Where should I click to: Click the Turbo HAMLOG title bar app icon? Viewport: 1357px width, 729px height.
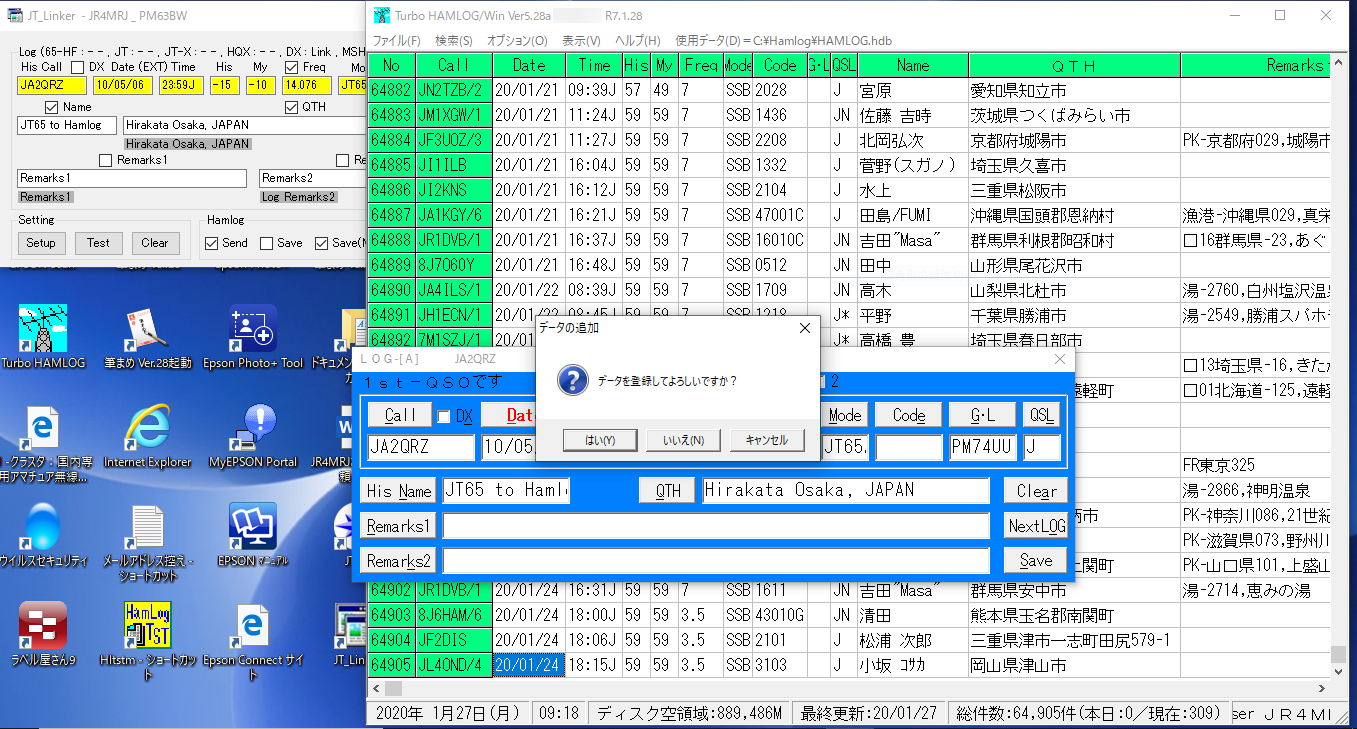click(381, 16)
